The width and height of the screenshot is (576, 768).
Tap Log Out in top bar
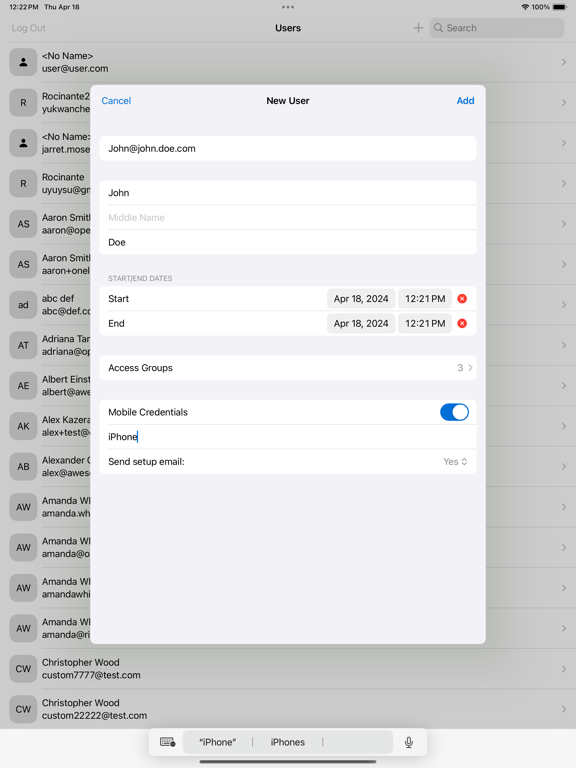click(28, 28)
